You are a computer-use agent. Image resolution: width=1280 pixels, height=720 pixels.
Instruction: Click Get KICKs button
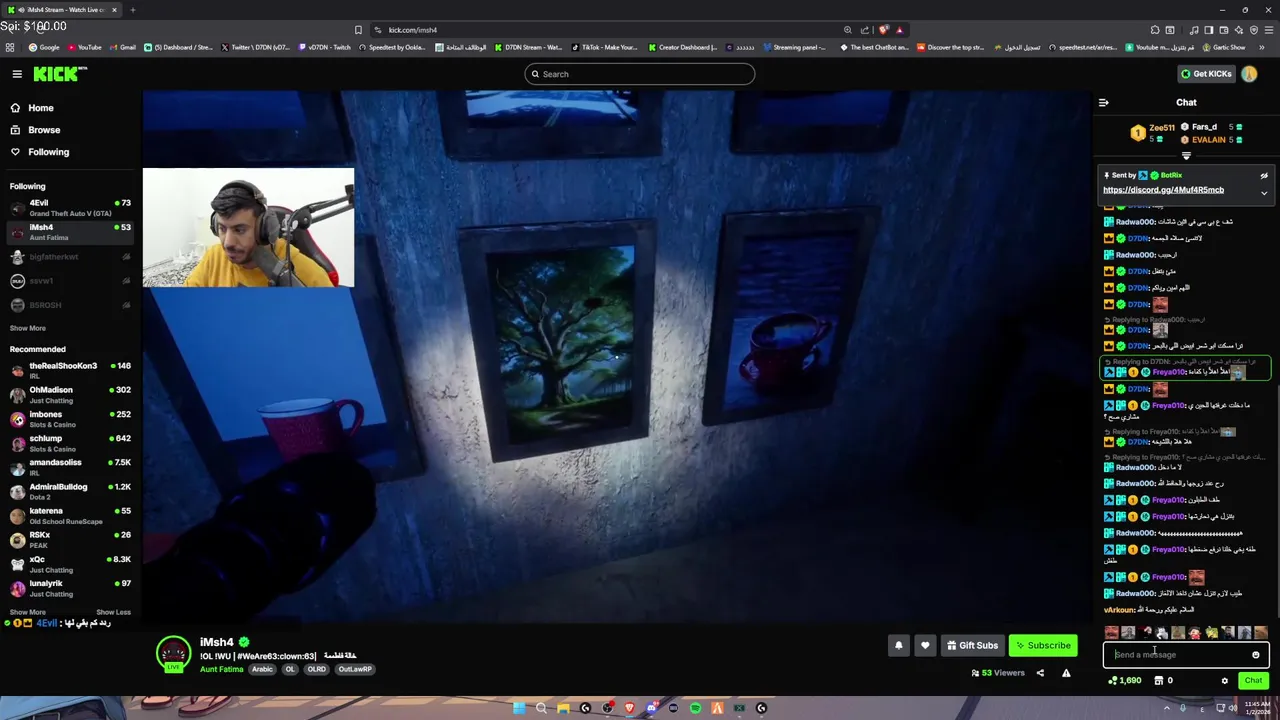pyautogui.click(x=1206, y=74)
